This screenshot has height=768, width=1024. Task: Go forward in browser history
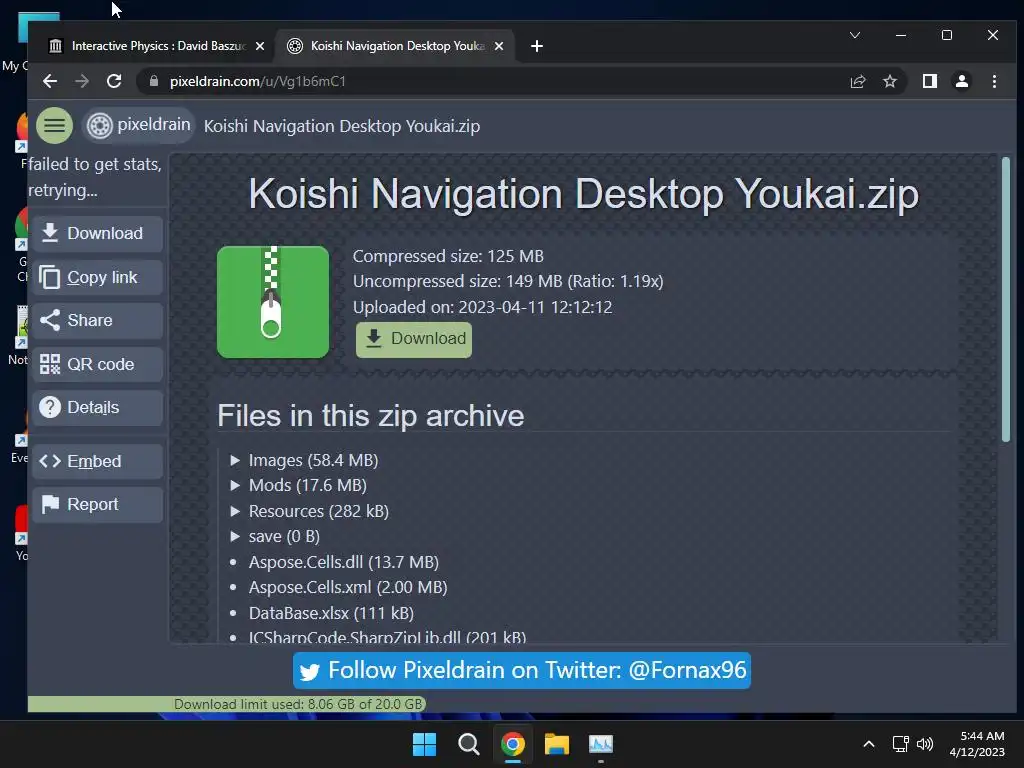coord(82,81)
